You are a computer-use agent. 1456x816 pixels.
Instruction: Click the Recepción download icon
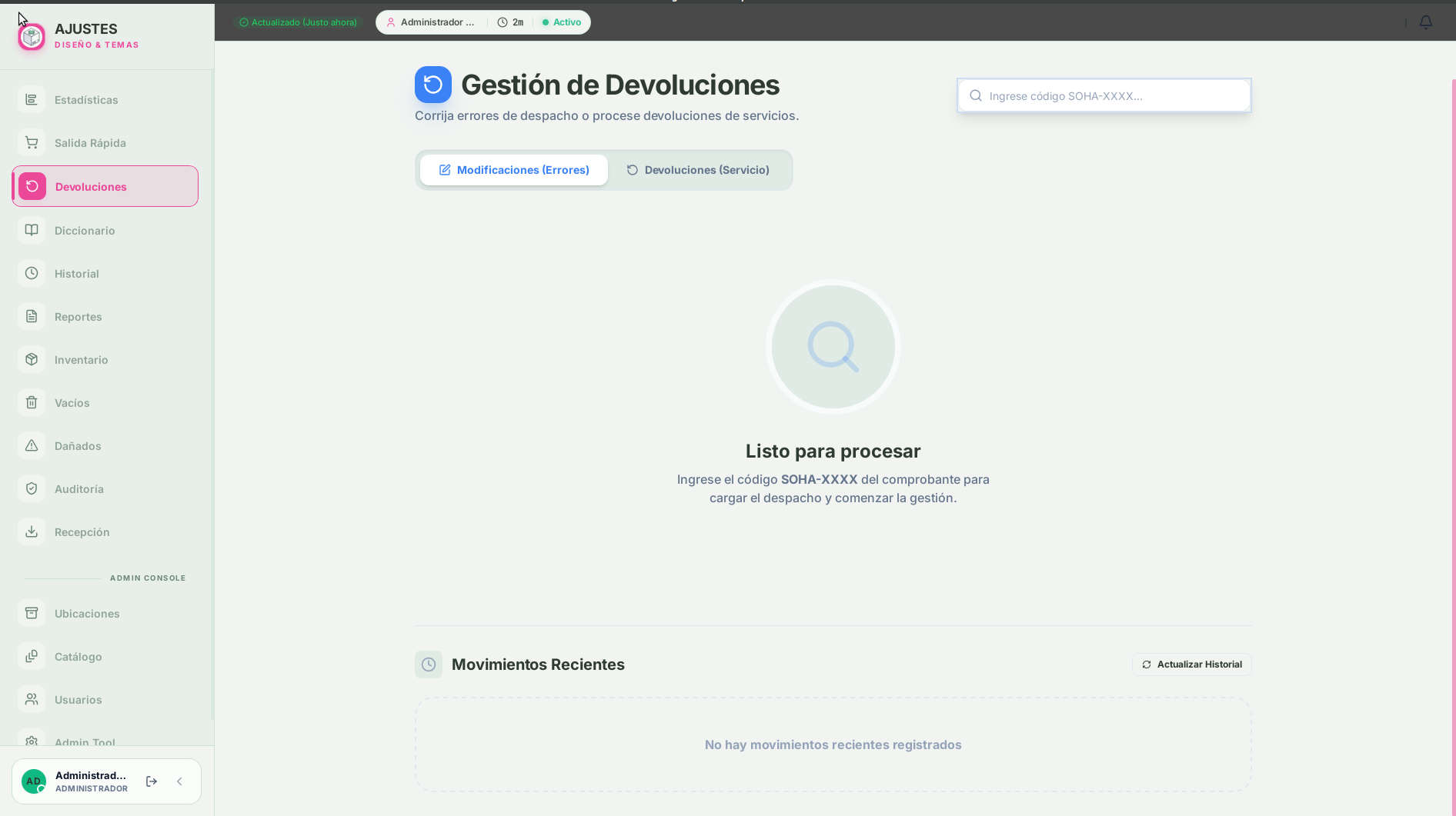tap(32, 531)
